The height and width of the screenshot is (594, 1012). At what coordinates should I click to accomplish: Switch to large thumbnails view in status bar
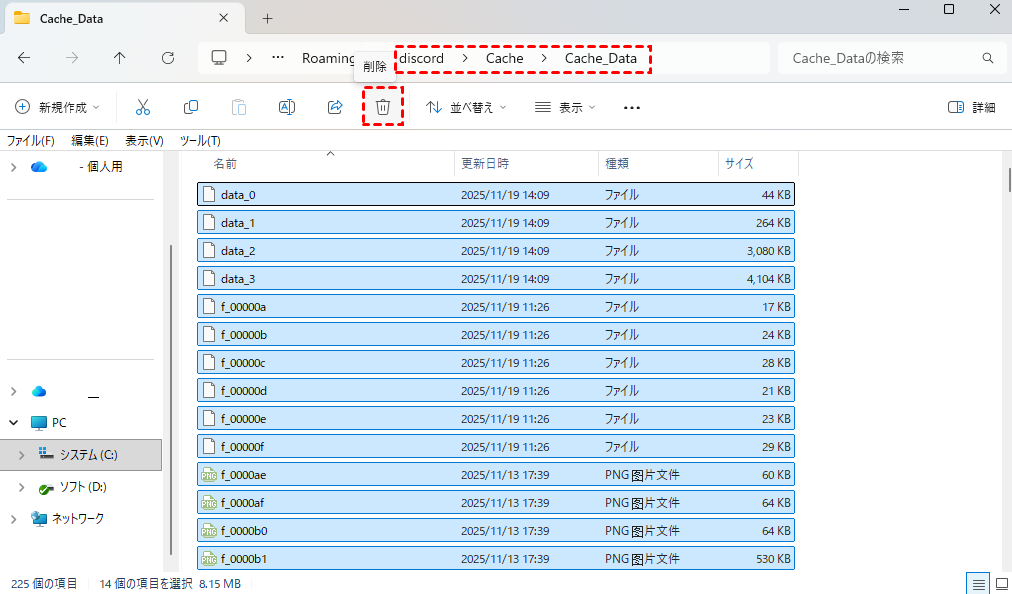tap(1001, 583)
